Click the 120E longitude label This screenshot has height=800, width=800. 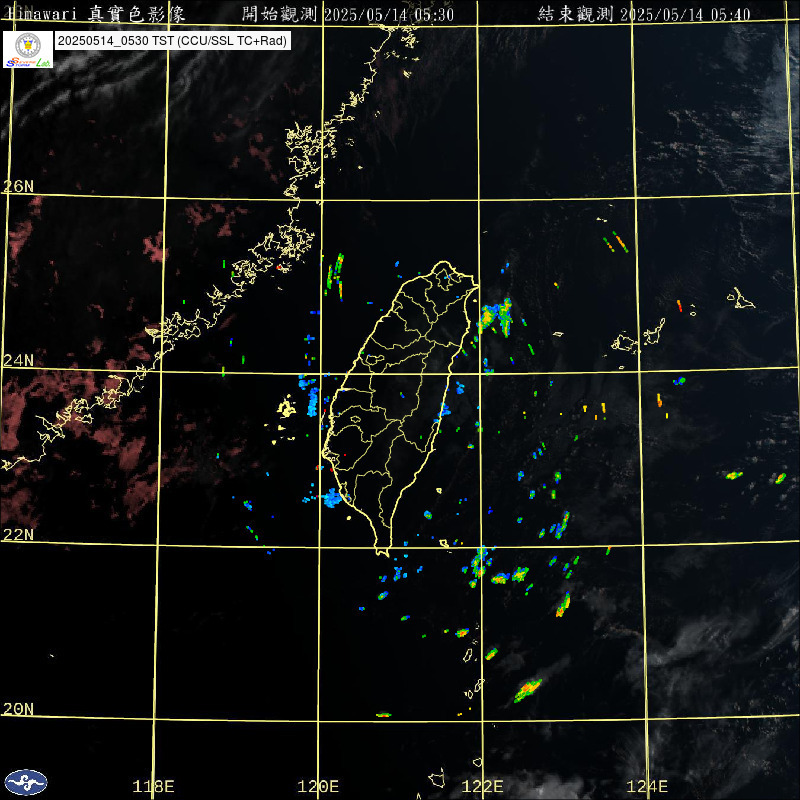point(318,786)
